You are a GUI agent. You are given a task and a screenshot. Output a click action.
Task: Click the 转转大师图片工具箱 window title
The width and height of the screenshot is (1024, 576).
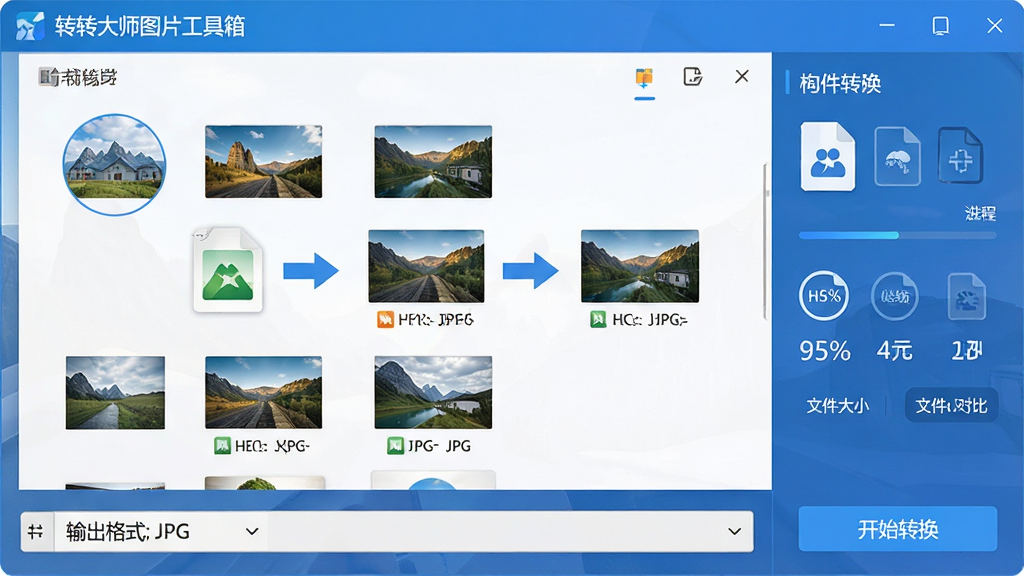(150, 26)
